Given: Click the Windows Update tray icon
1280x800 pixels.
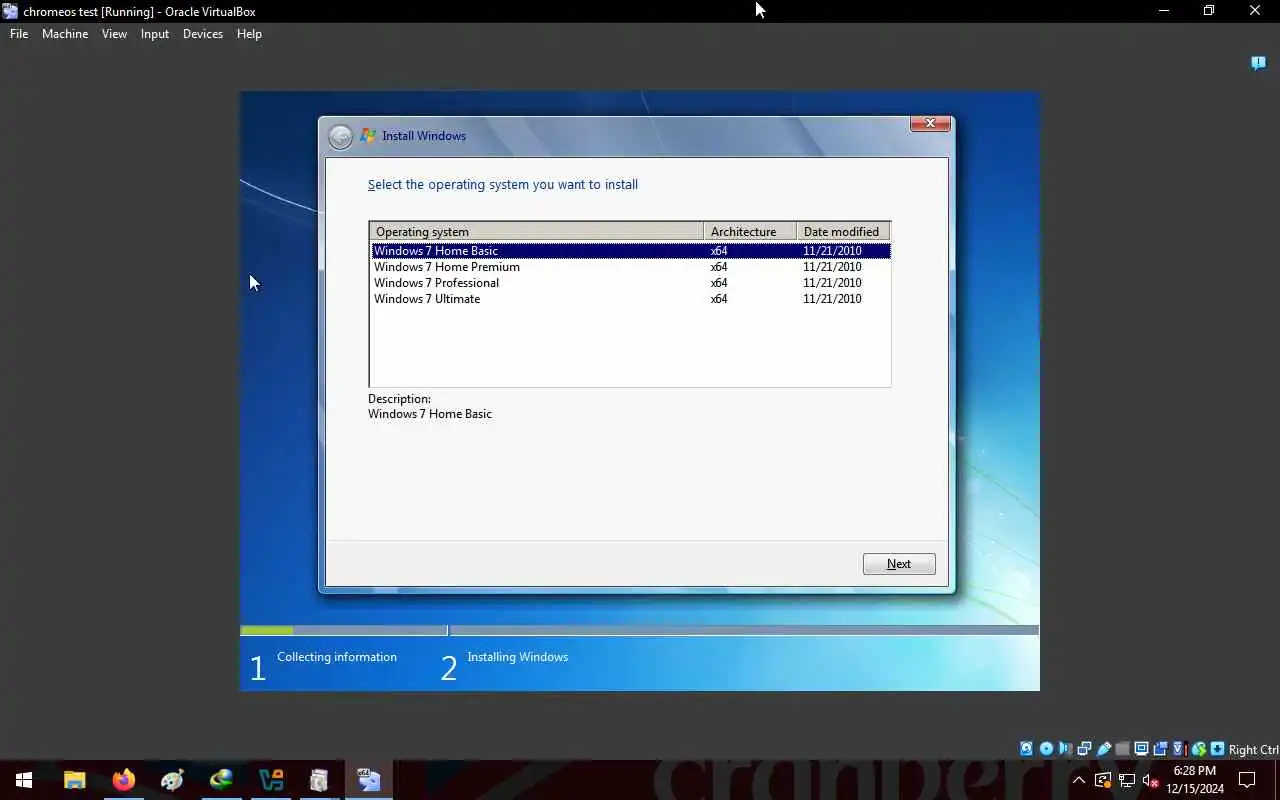Looking at the screenshot, I should point(1103,780).
